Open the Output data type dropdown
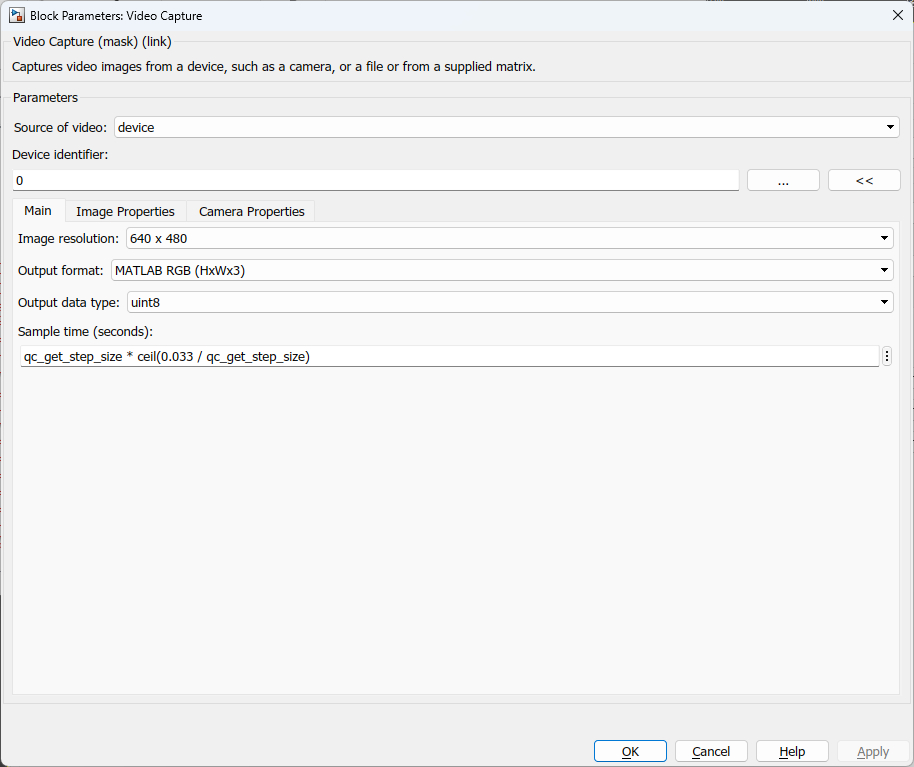 coord(883,302)
